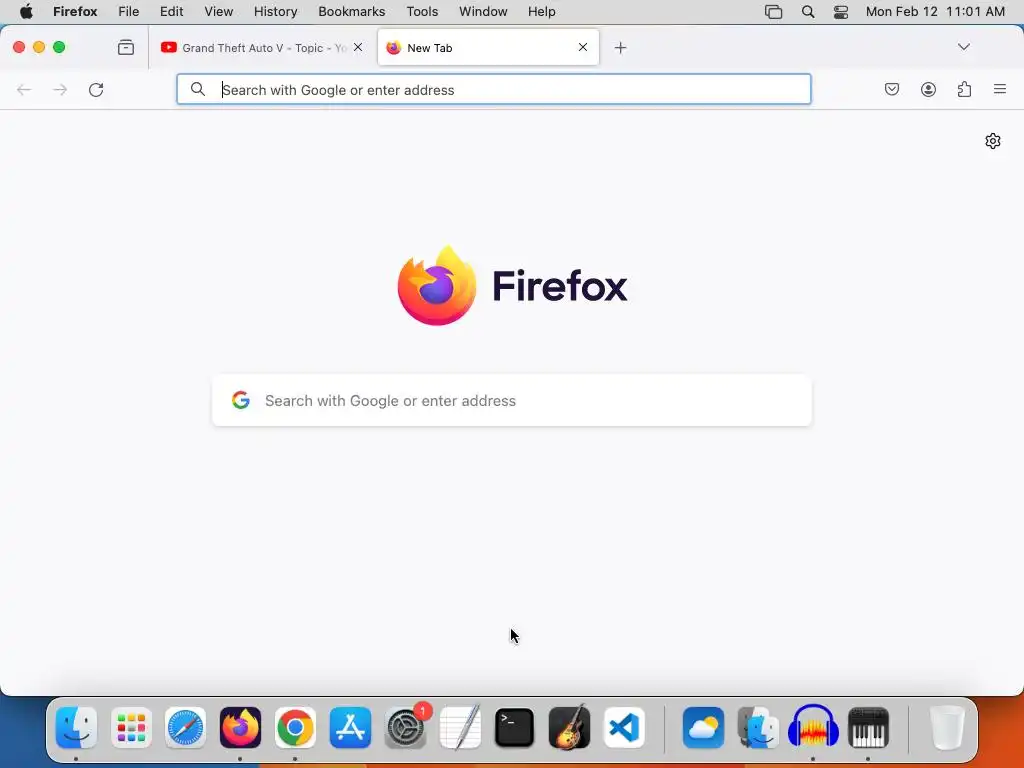Viewport: 1024px width, 768px height.
Task: Open the hamburger application menu
Action: point(1000,89)
